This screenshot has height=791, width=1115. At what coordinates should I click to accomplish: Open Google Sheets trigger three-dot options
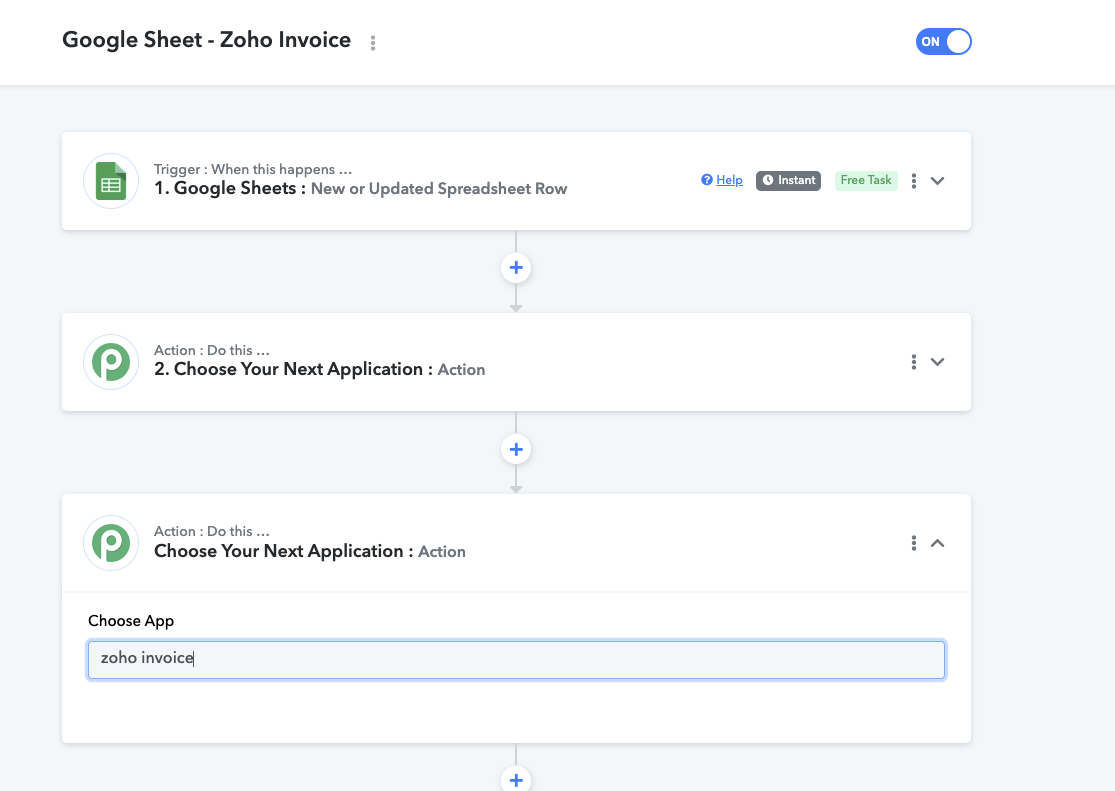914,181
